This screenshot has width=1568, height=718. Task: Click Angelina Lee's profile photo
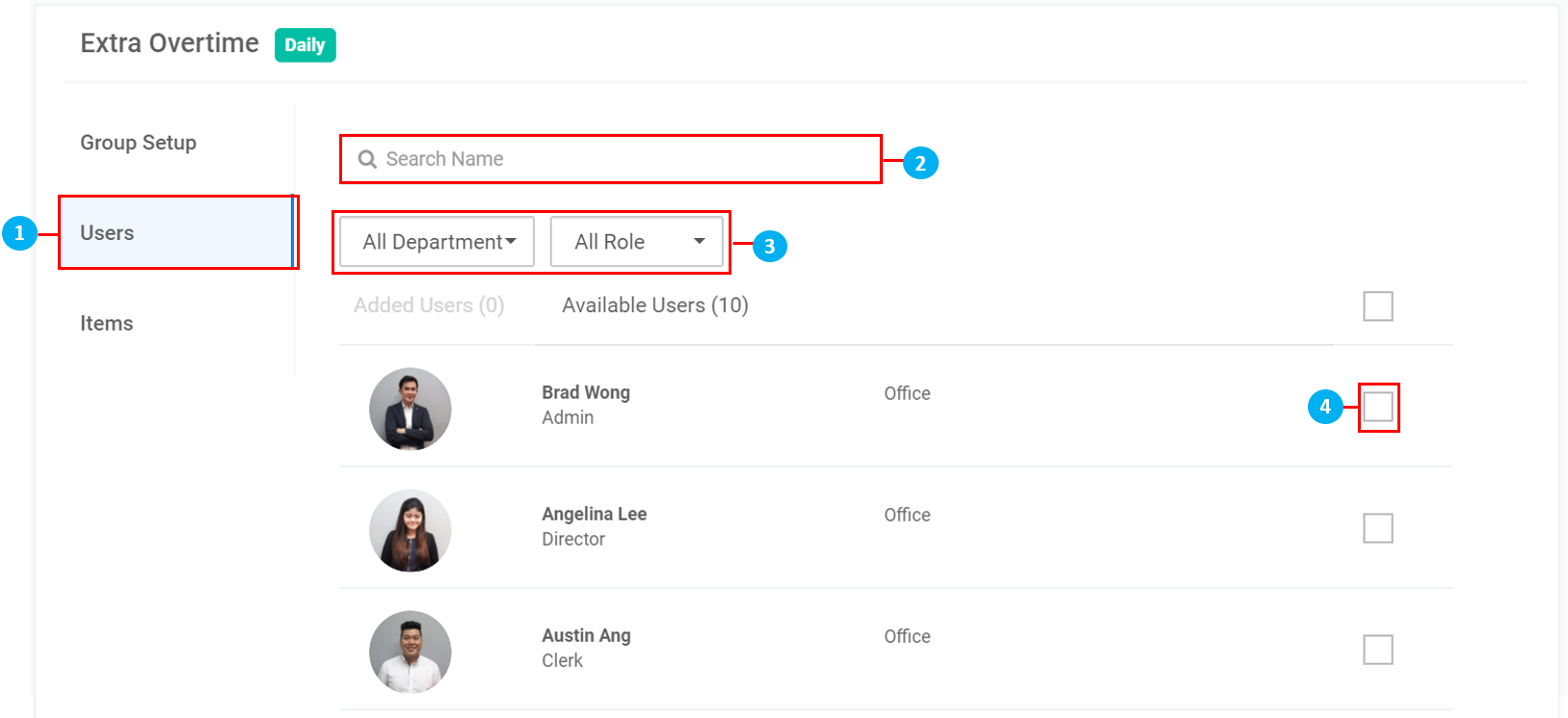410,530
